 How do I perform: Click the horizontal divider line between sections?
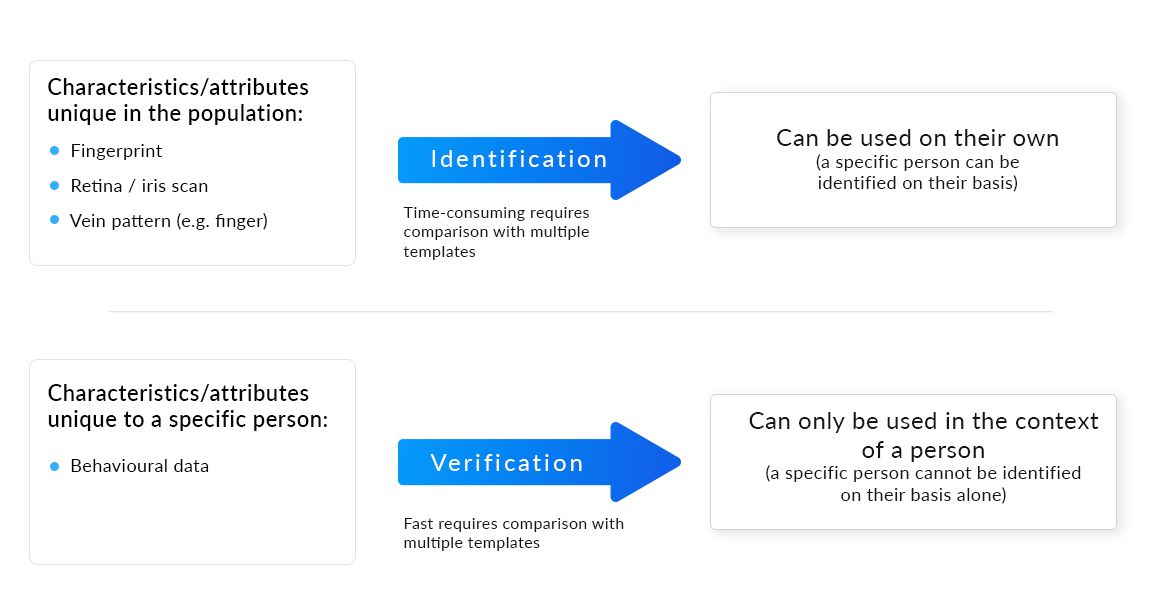point(580,312)
